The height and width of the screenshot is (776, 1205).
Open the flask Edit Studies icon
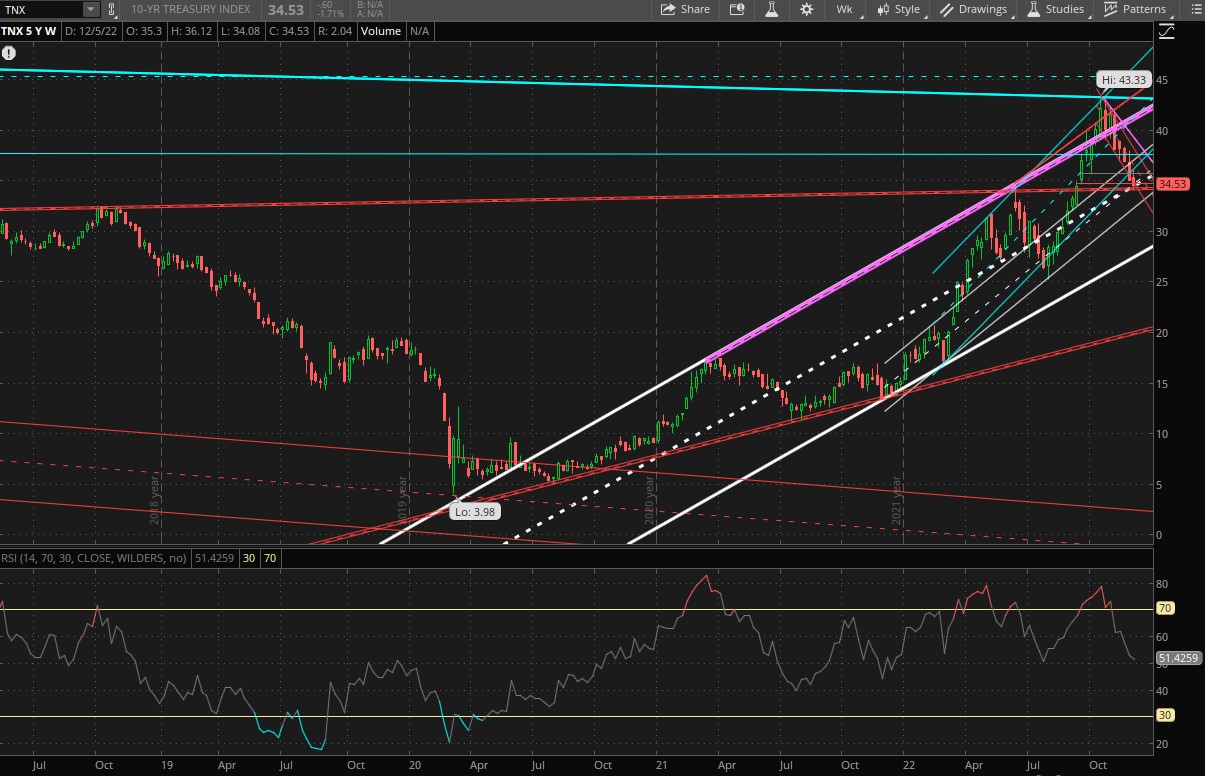(771, 9)
